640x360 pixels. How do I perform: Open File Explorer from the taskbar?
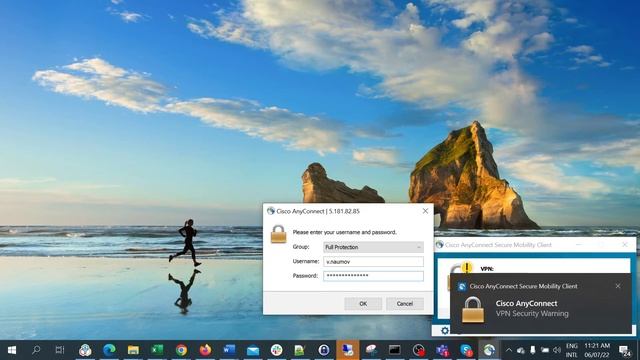(x=133, y=350)
